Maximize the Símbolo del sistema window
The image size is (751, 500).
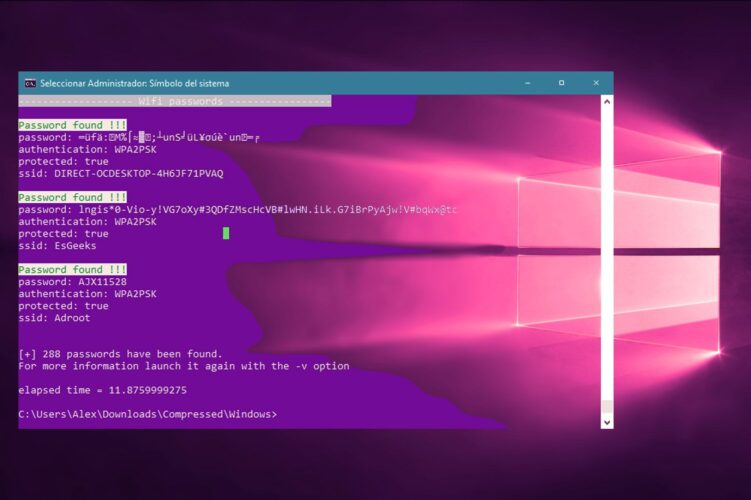561,83
